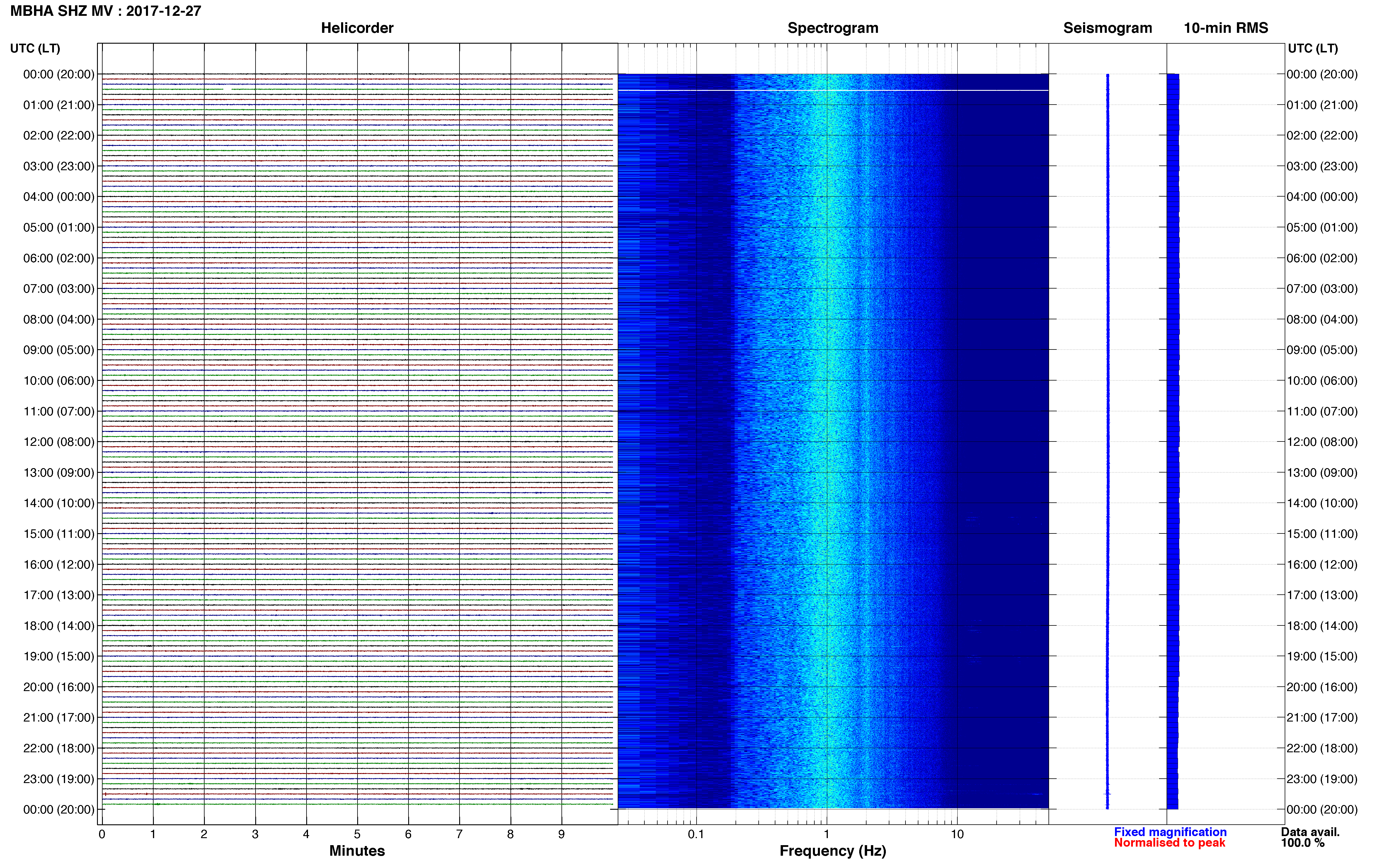Click '05:00 (01:00)' on the RMS-side time axis
Screen dimensions: 1389x868
pyautogui.click(x=1322, y=227)
